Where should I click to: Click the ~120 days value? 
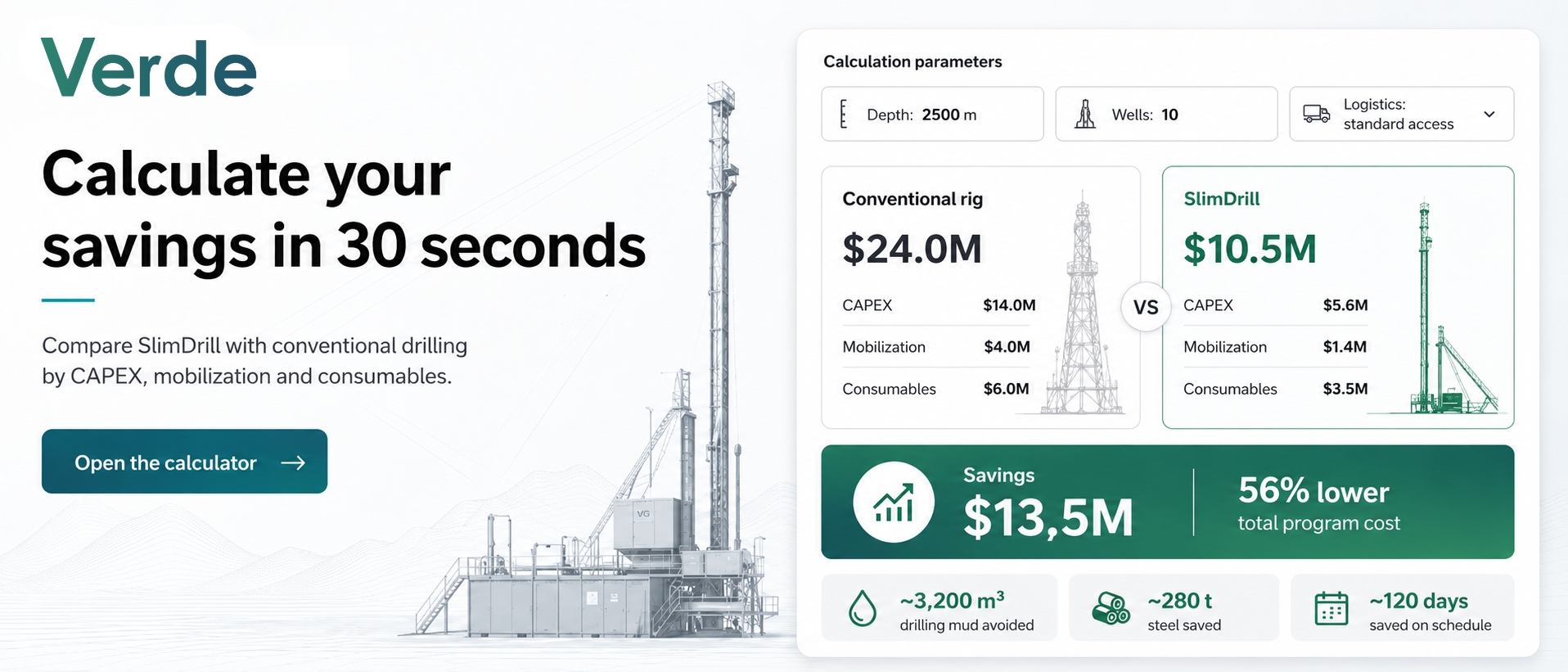(1419, 601)
